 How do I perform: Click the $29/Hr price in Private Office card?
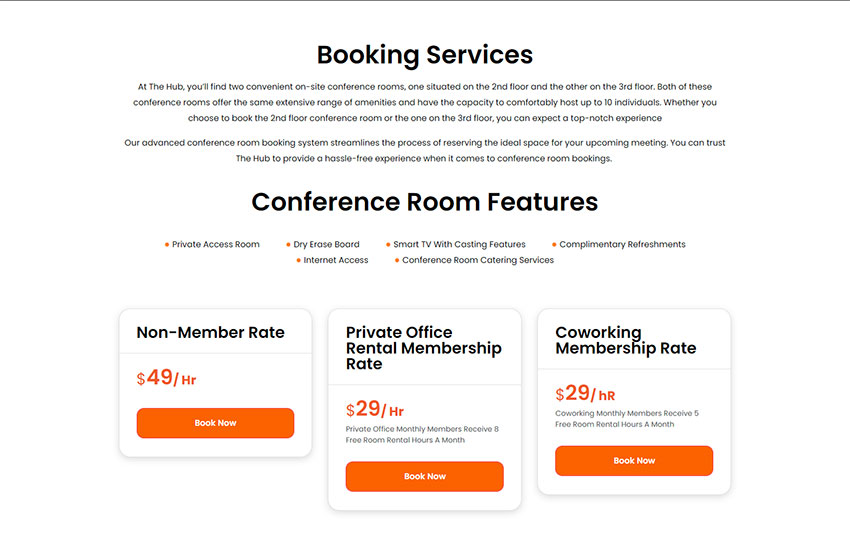coord(375,409)
